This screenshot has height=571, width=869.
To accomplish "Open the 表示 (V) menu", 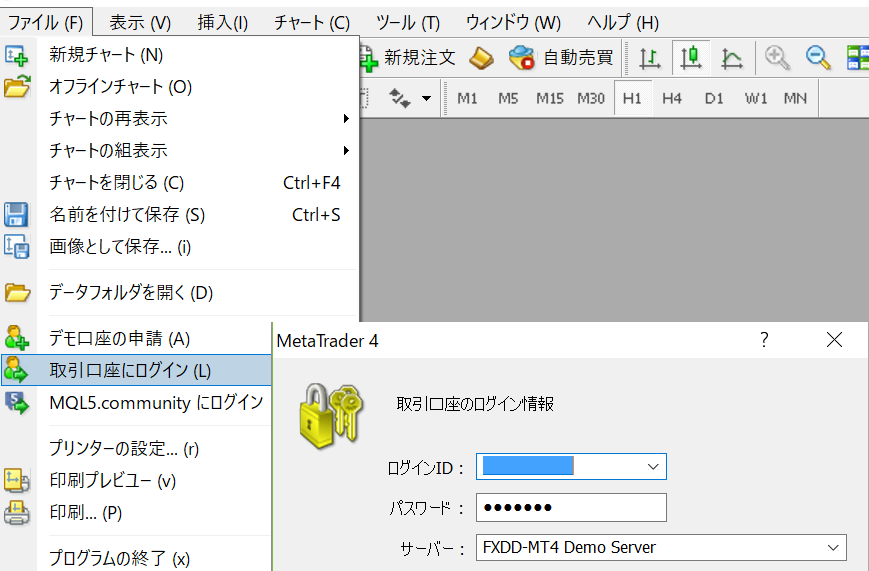I will [x=140, y=23].
